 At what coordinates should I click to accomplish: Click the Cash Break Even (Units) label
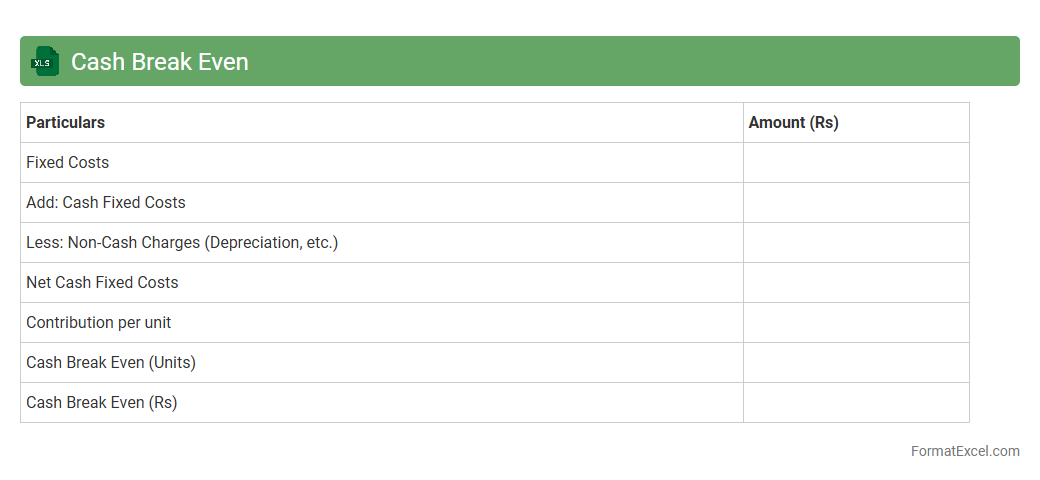(x=111, y=362)
